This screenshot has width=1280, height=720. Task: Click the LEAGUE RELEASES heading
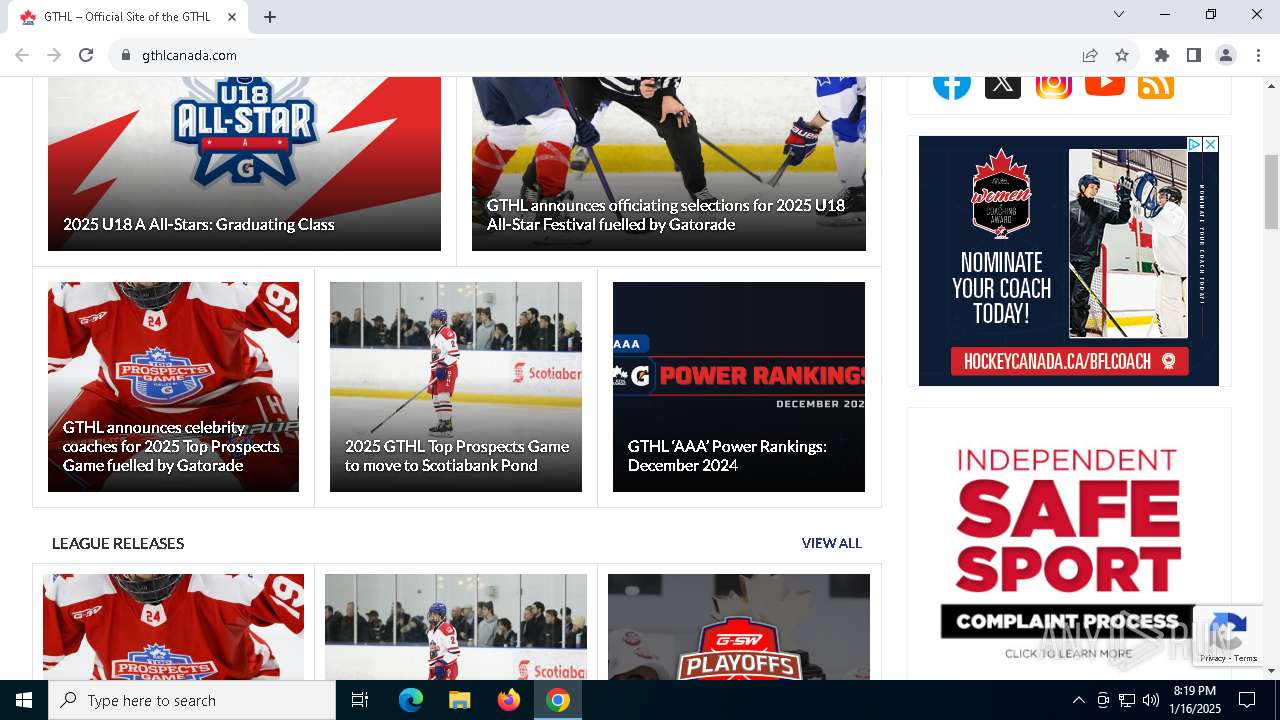point(118,543)
